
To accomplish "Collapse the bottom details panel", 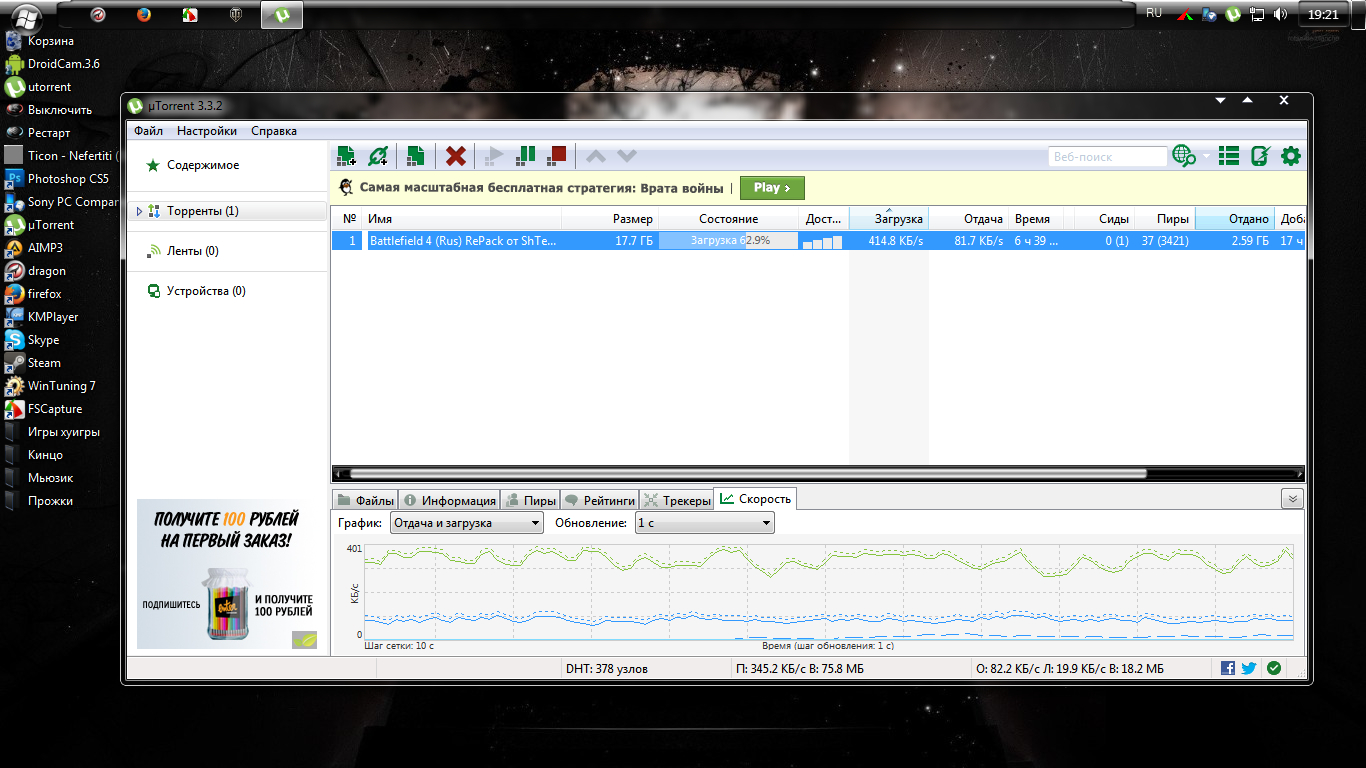I will (x=1293, y=499).
